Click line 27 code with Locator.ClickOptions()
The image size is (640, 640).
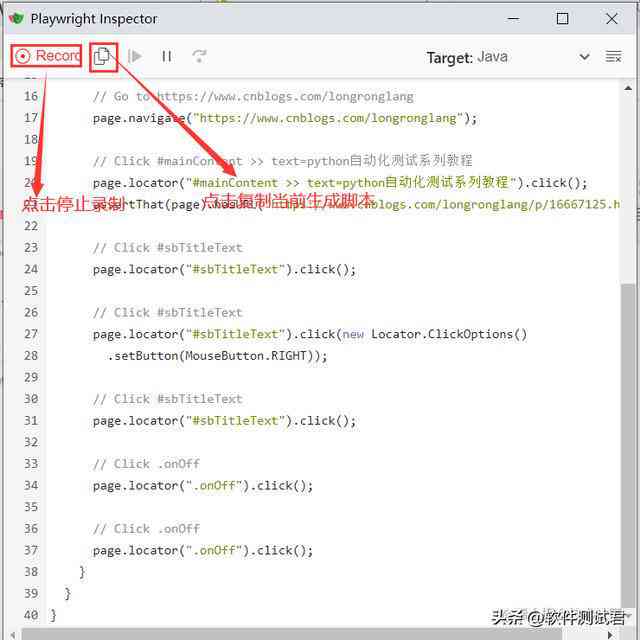tap(310, 334)
